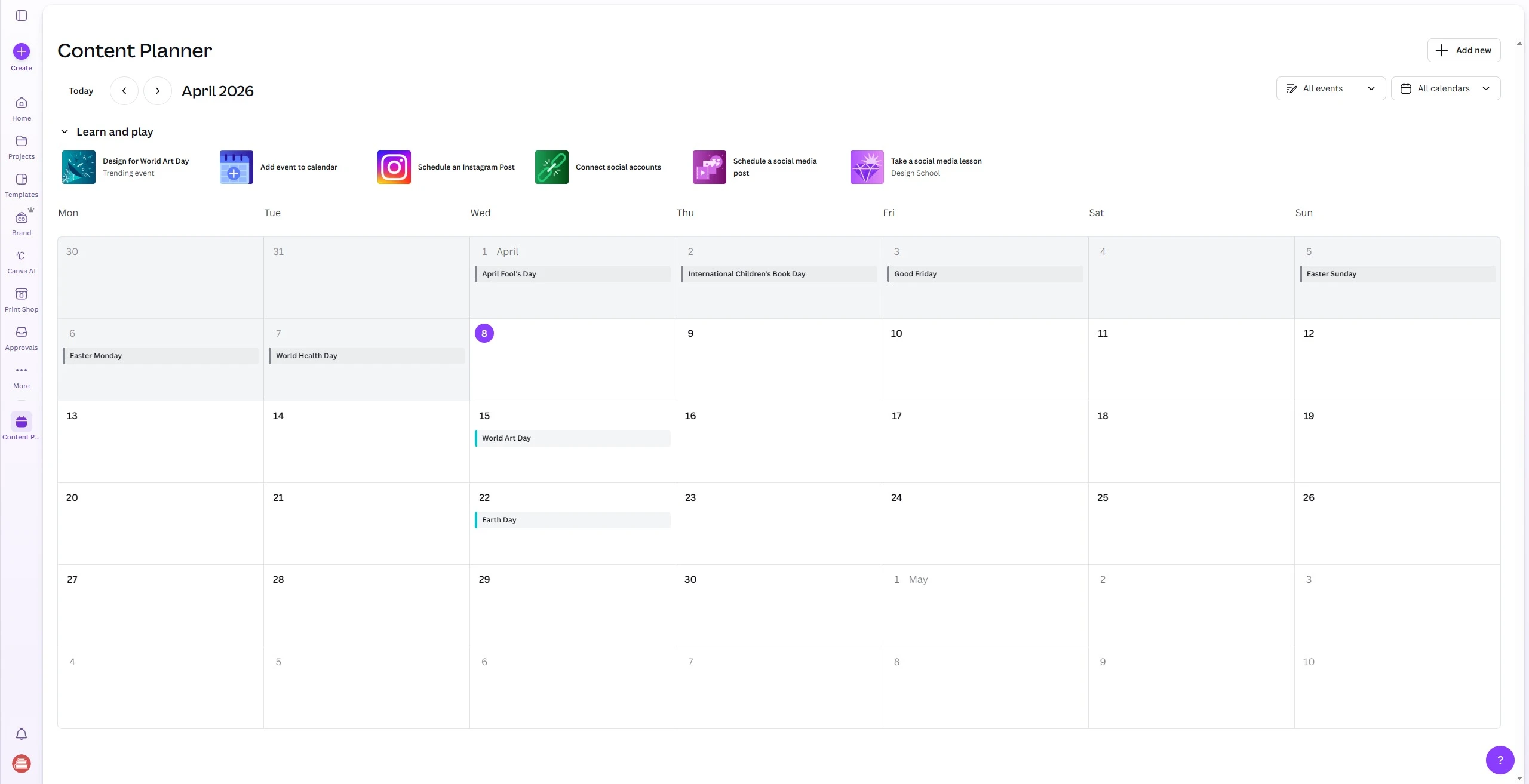Click the Add new button
The width and height of the screenshot is (1529, 784).
point(1464,50)
